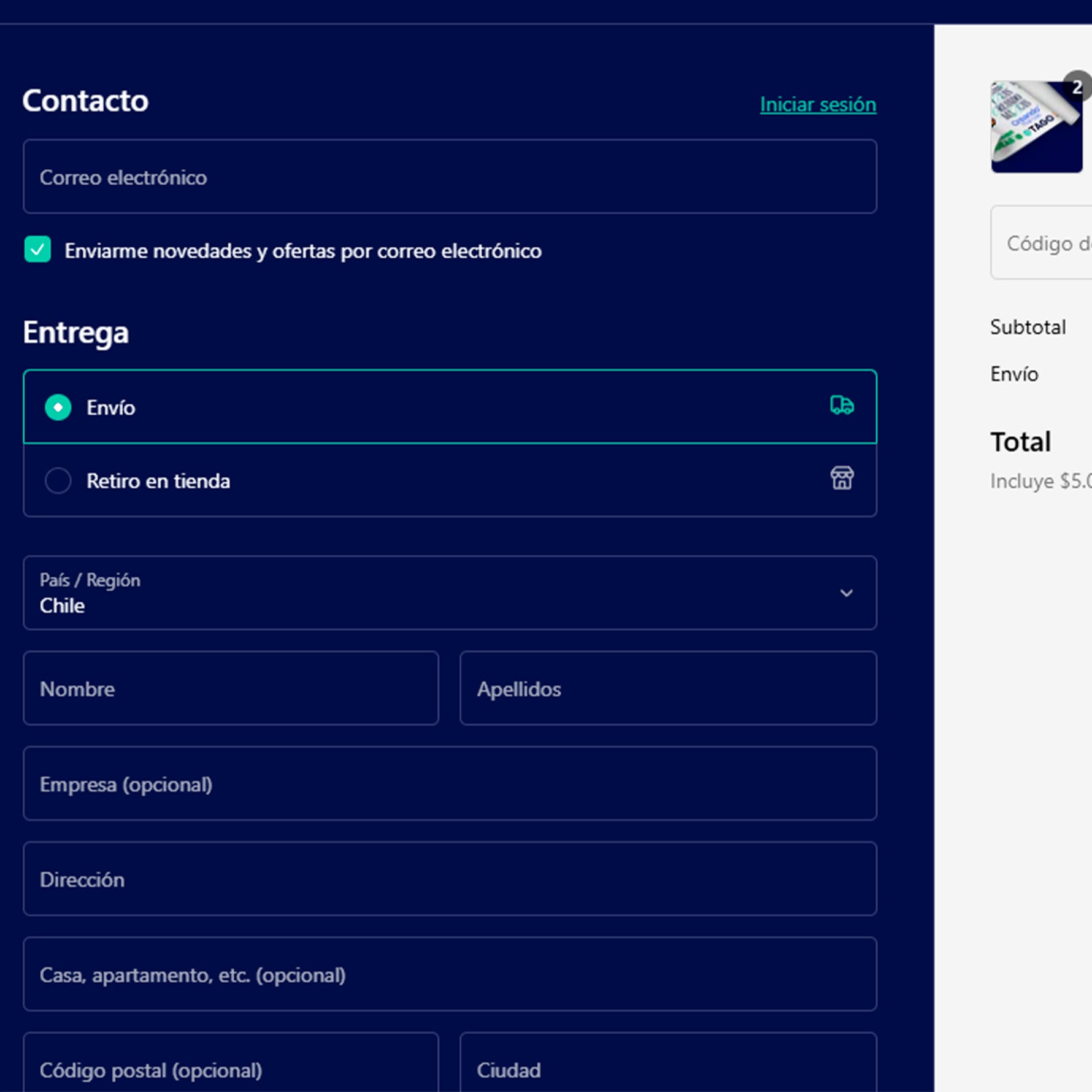Select the Código postal field
The width and height of the screenshot is (1092, 1092).
(x=231, y=1069)
